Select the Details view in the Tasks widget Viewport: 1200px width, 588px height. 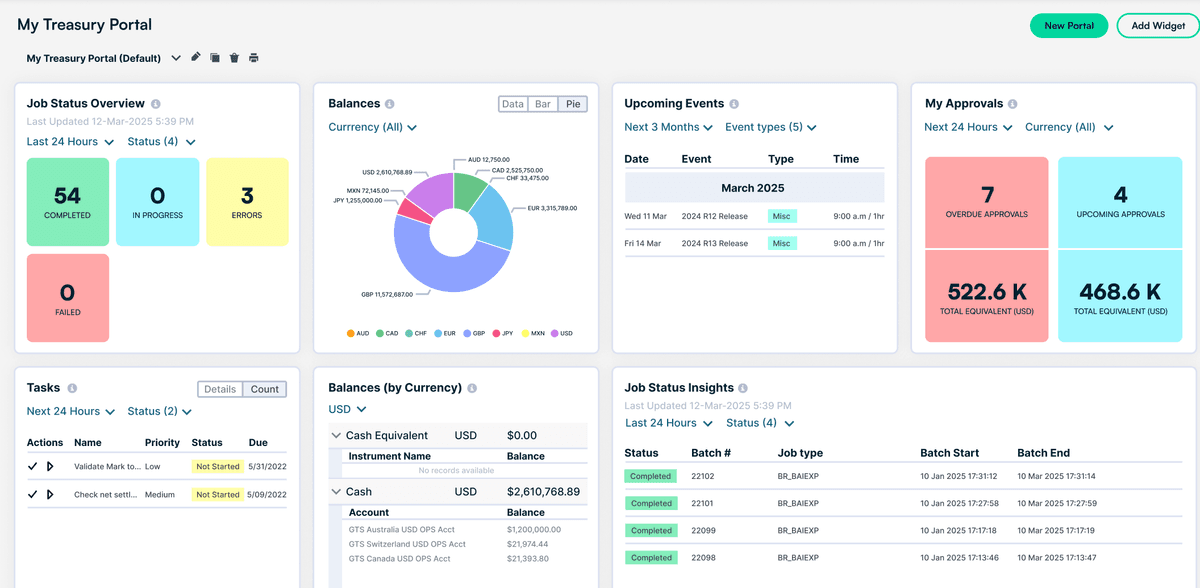click(220, 389)
